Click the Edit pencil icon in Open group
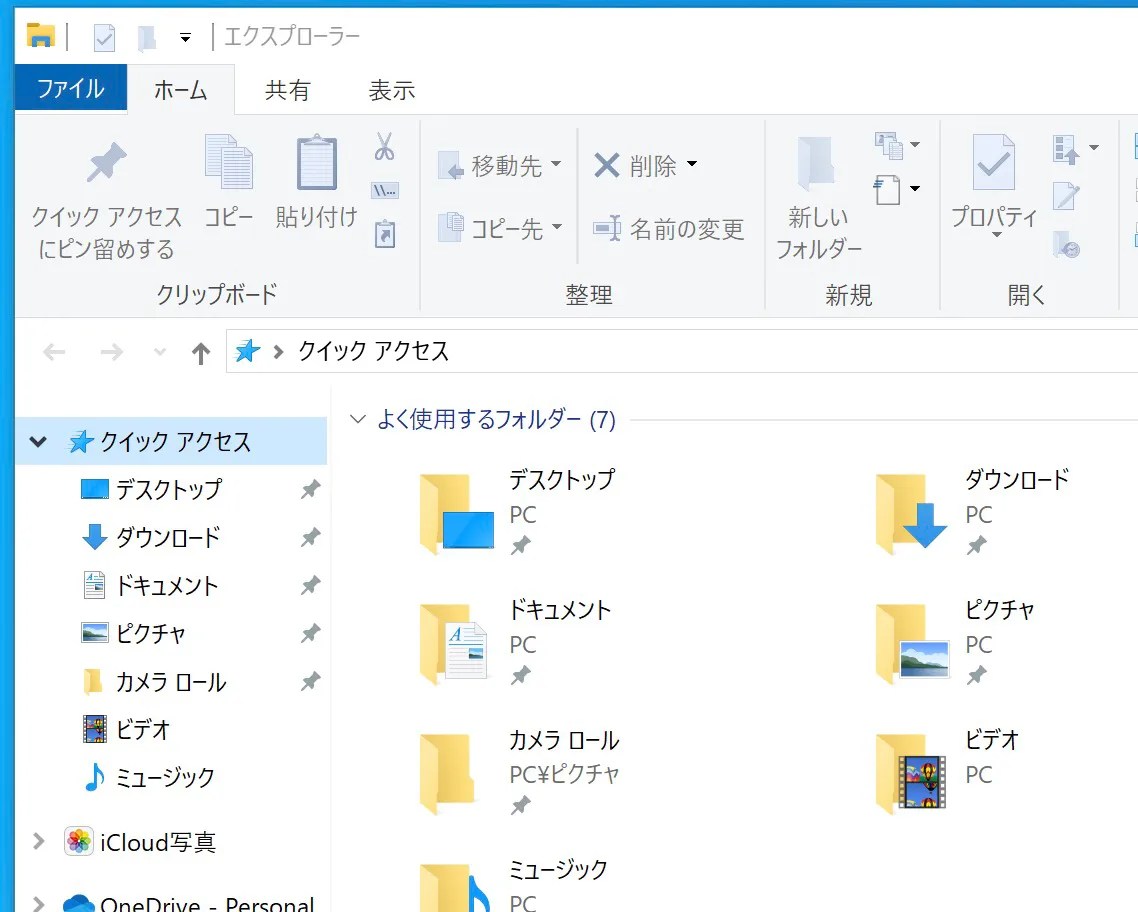Image resolution: width=1138 pixels, height=912 pixels. (x=1066, y=195)
